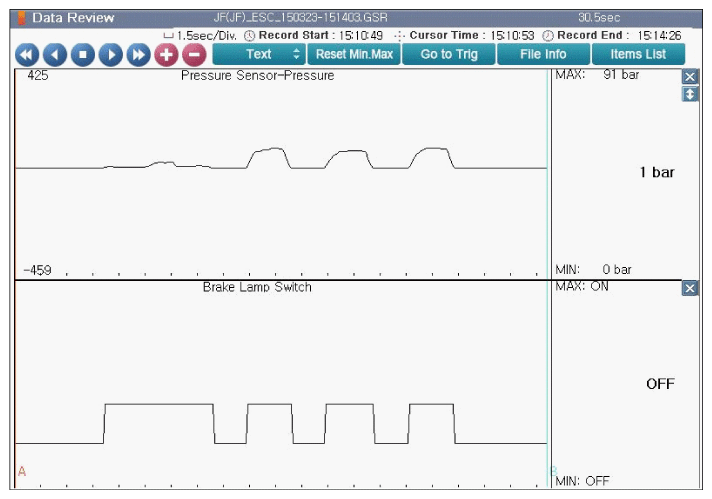
Task: Open the File Info button
Action: [x=544, y=54]
